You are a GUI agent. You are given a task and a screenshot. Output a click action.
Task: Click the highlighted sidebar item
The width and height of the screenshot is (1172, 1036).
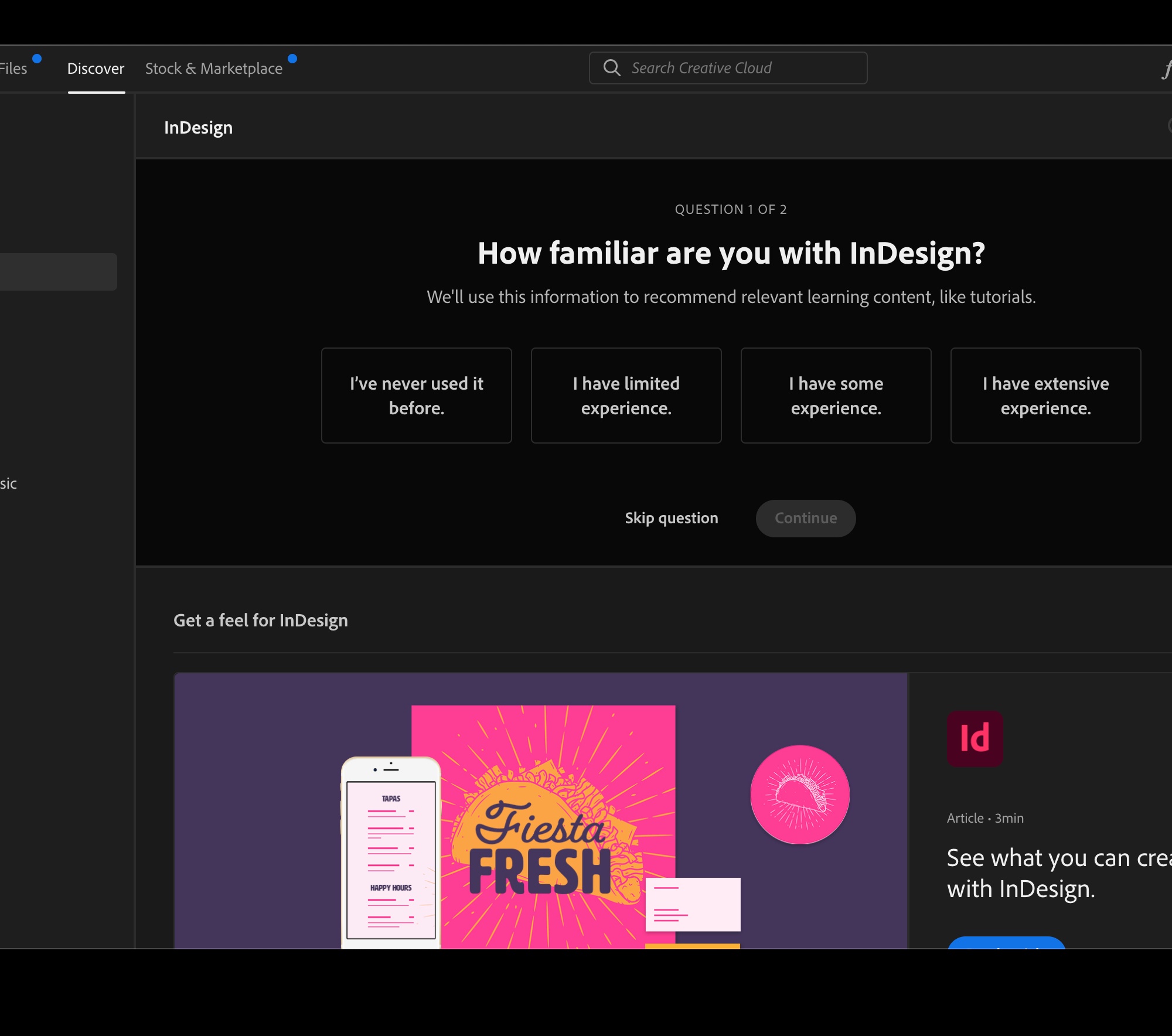[59, 272]
